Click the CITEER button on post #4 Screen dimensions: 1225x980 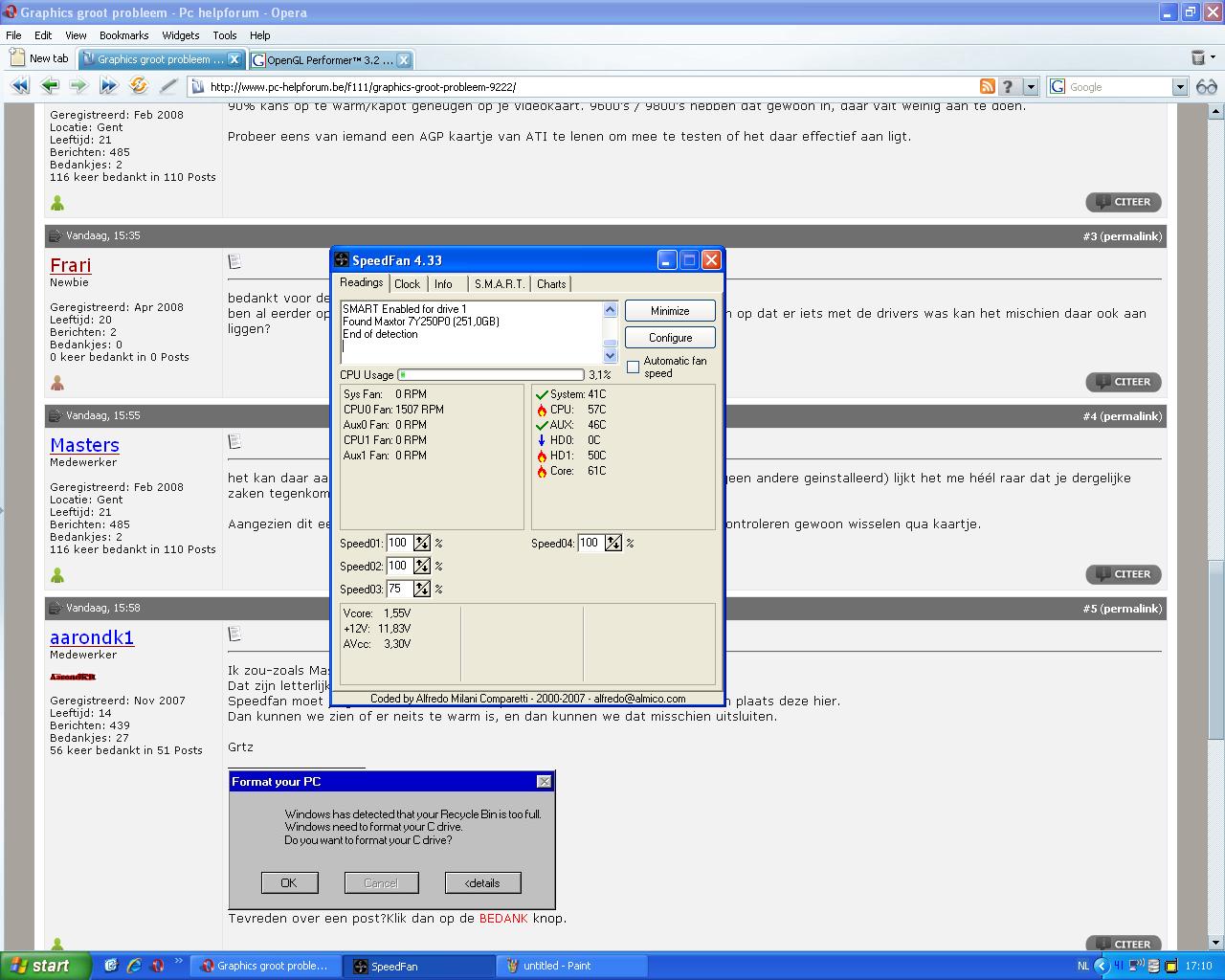(x=1124, y=574)
